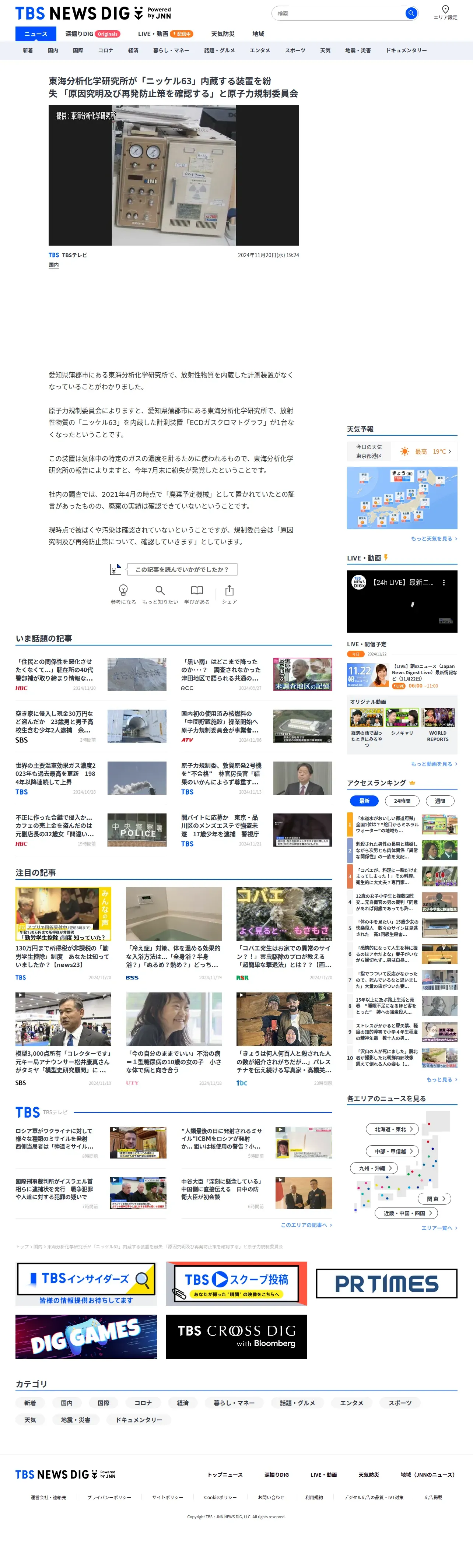The width and height of the screenshot is (473, 1568).
Task: Click the プライバシーポリシー footer link
Action: coord(109,1497)
